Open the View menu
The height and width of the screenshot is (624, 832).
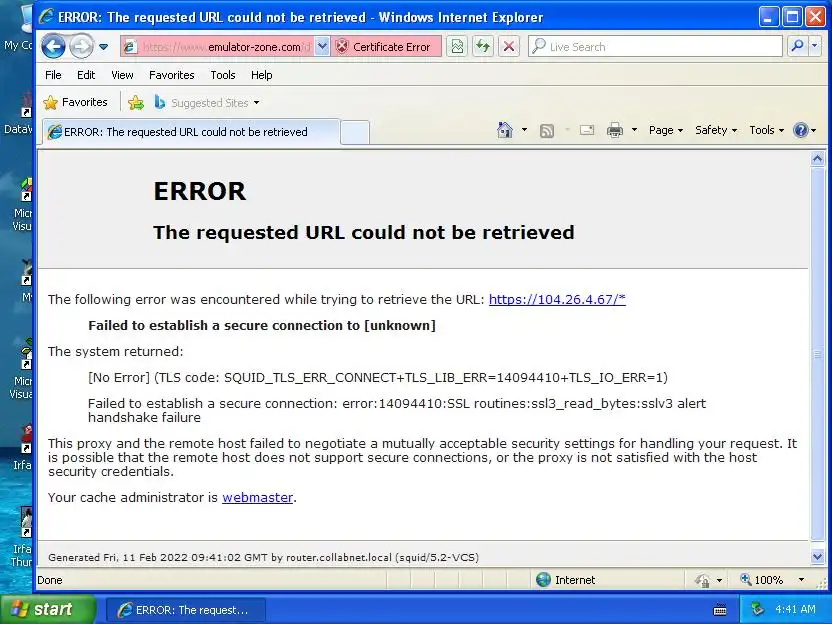[122, 75]
